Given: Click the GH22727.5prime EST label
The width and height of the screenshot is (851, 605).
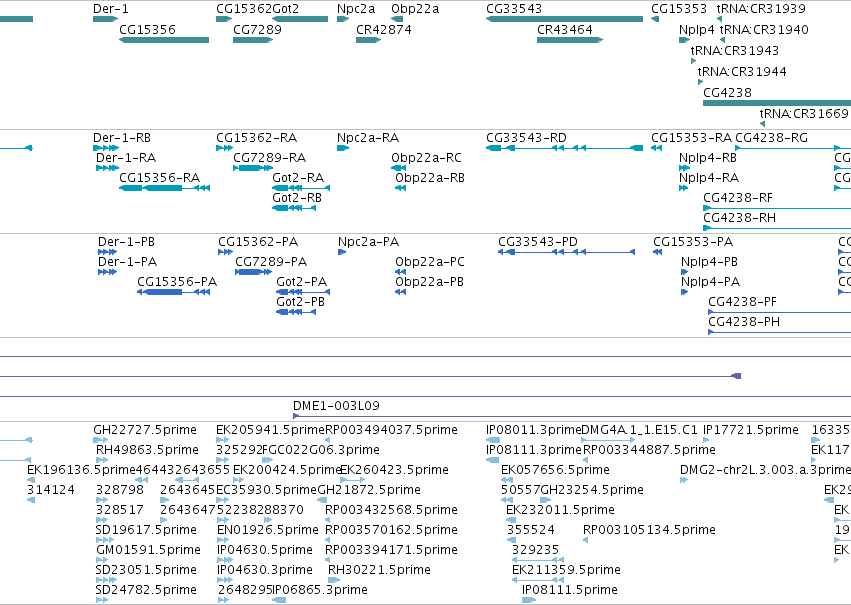Looking at the screenshot, I should [145, 430].
